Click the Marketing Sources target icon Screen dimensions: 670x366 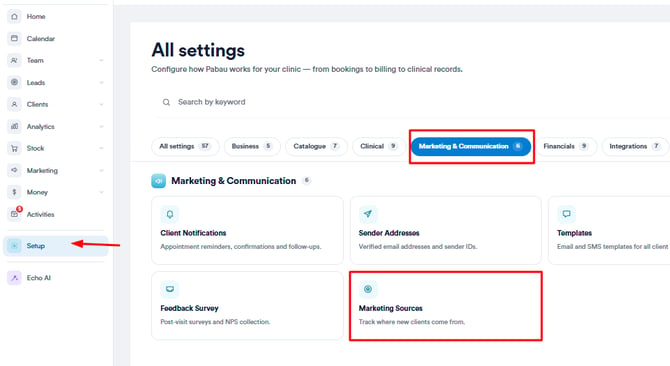click(x=368, y=289)
